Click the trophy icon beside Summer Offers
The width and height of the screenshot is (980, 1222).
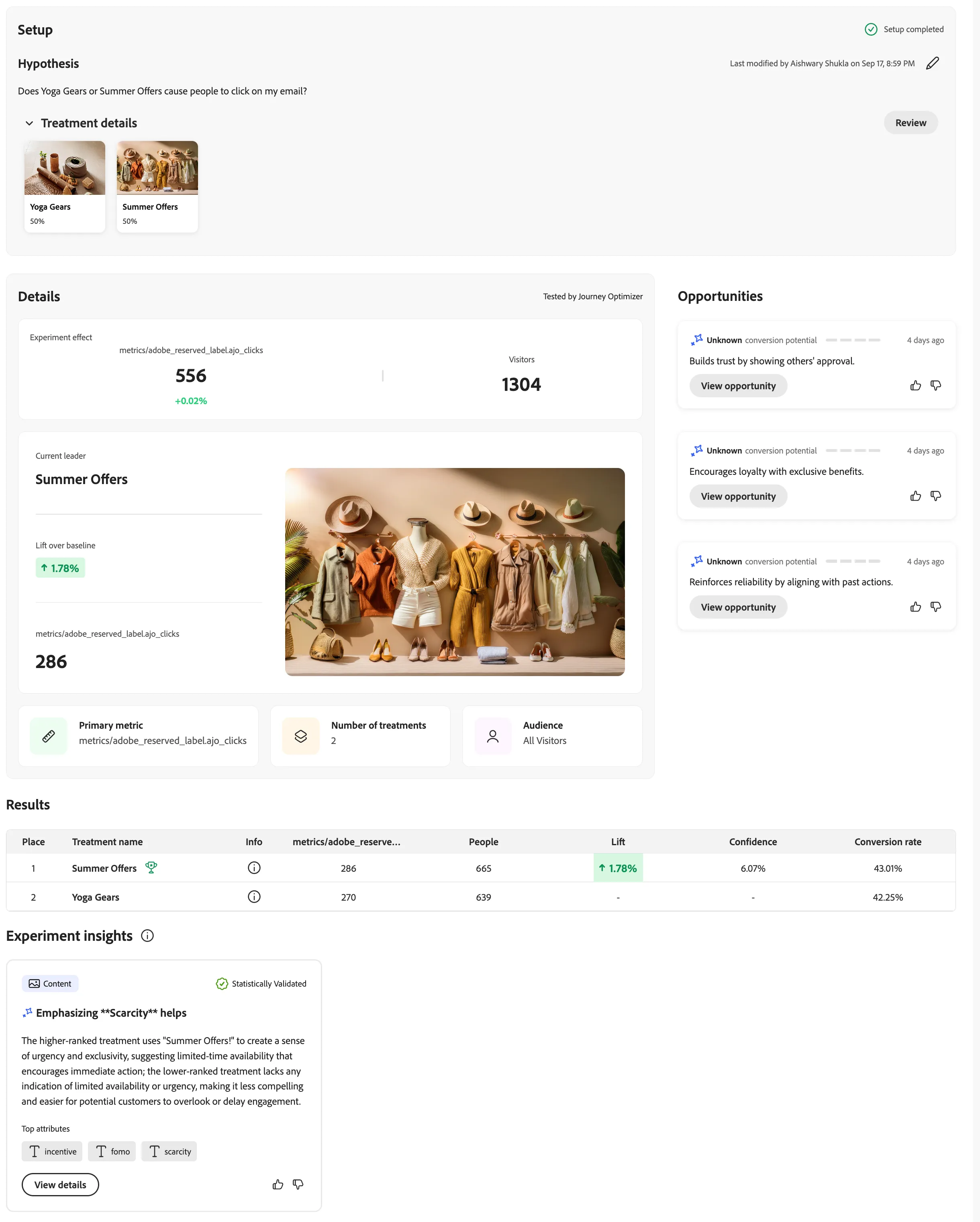[x=151, y=867]
